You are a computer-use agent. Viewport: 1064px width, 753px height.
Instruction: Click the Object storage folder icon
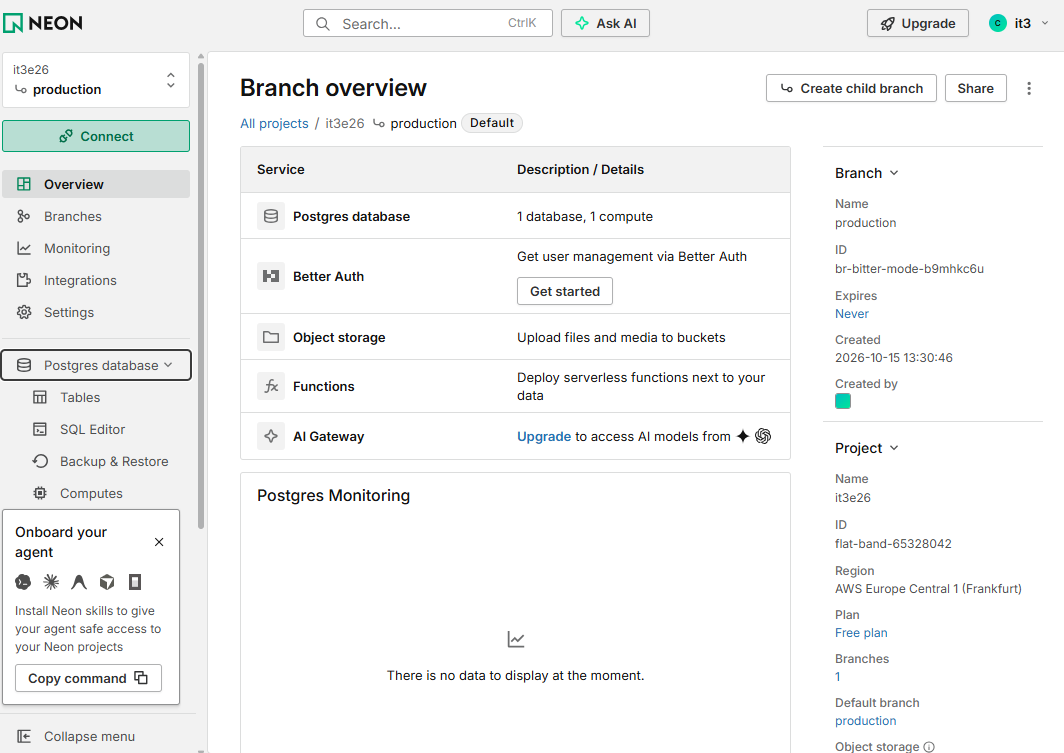[x=271, y=337]
